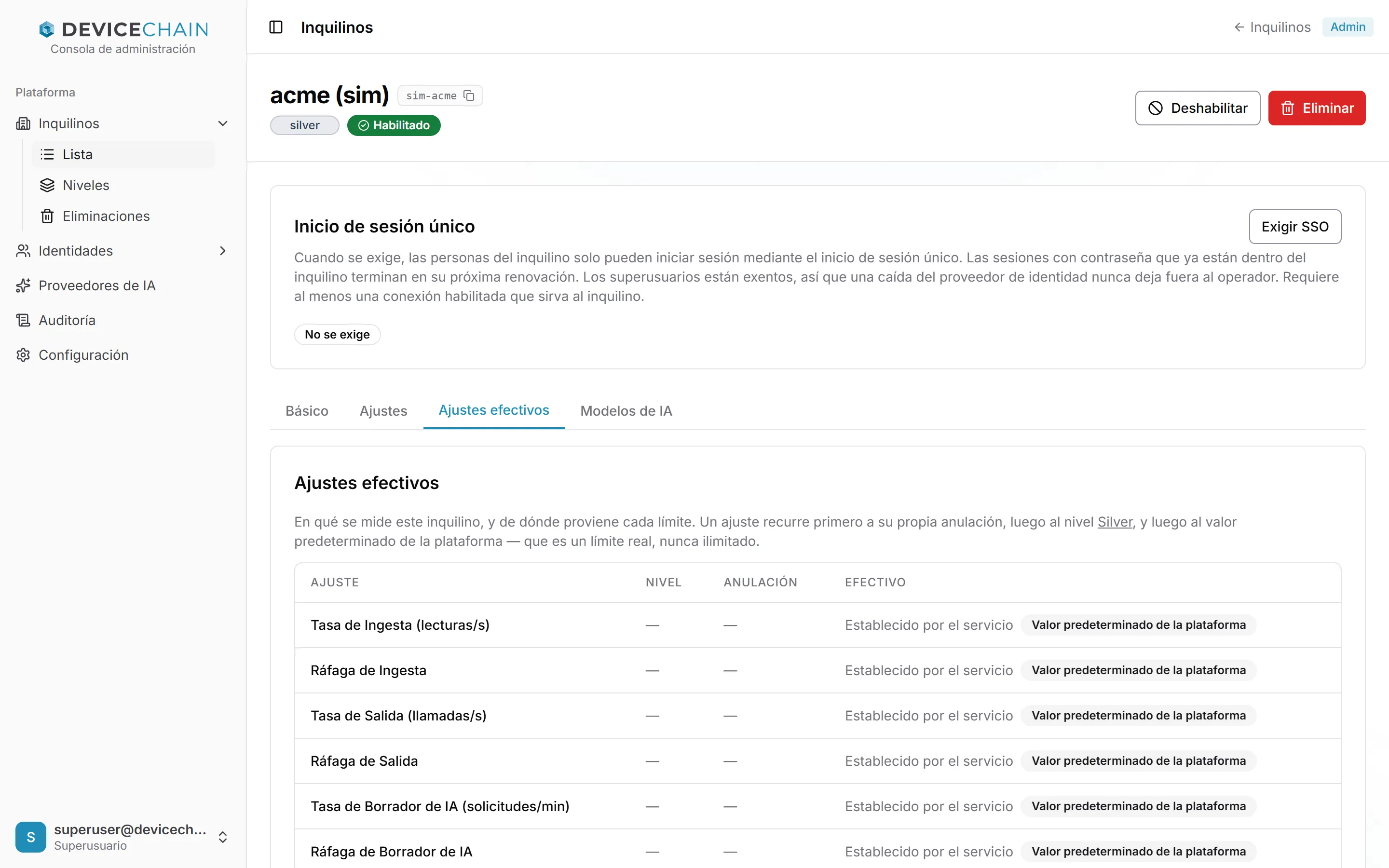Click the Auditoría scroll icon
The image size is (1389, 868).
(23, 320)
